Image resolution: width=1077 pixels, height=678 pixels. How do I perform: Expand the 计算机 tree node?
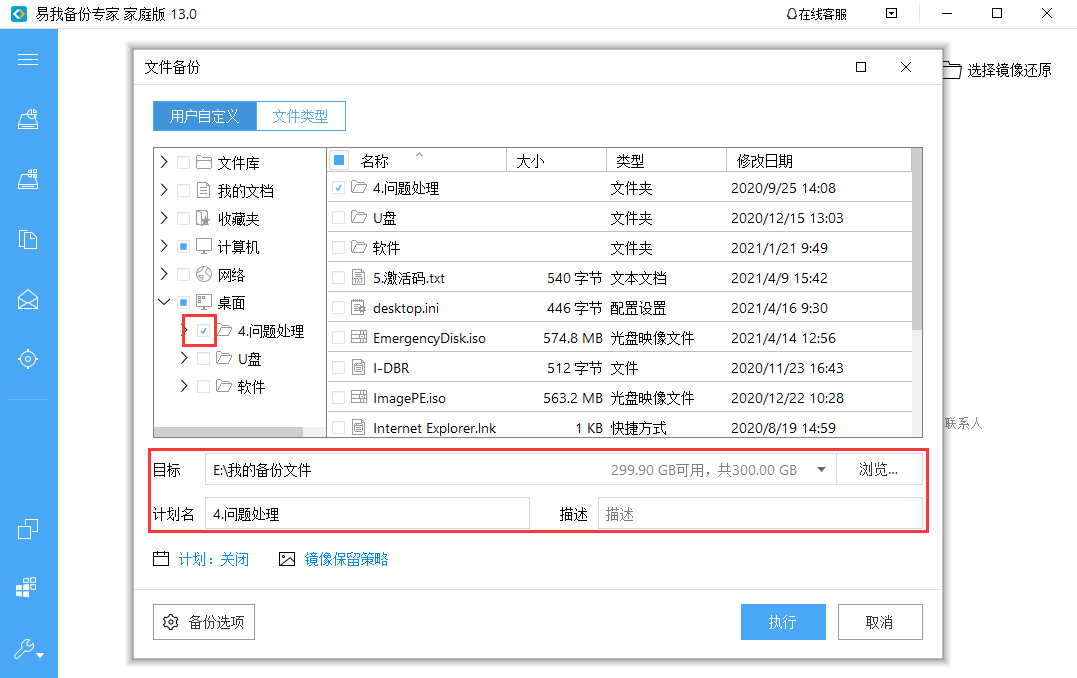pyautogui.click(x=163, y=246)
